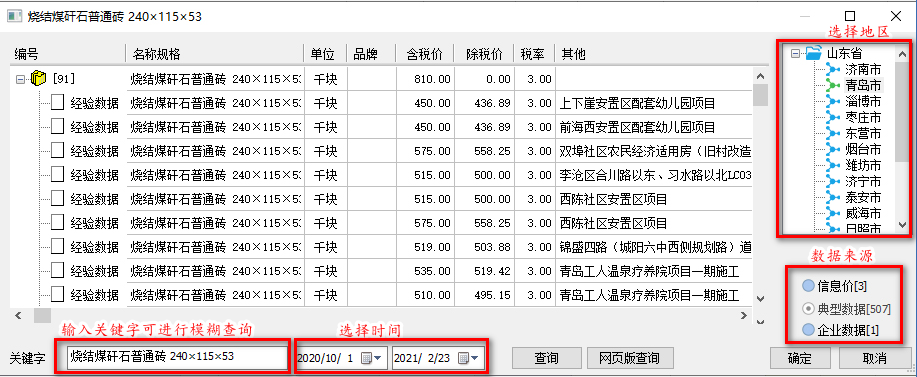Click the 810.00 price cell
The height and width of the screenshot is (377, 917).
(x=425, y=79)
